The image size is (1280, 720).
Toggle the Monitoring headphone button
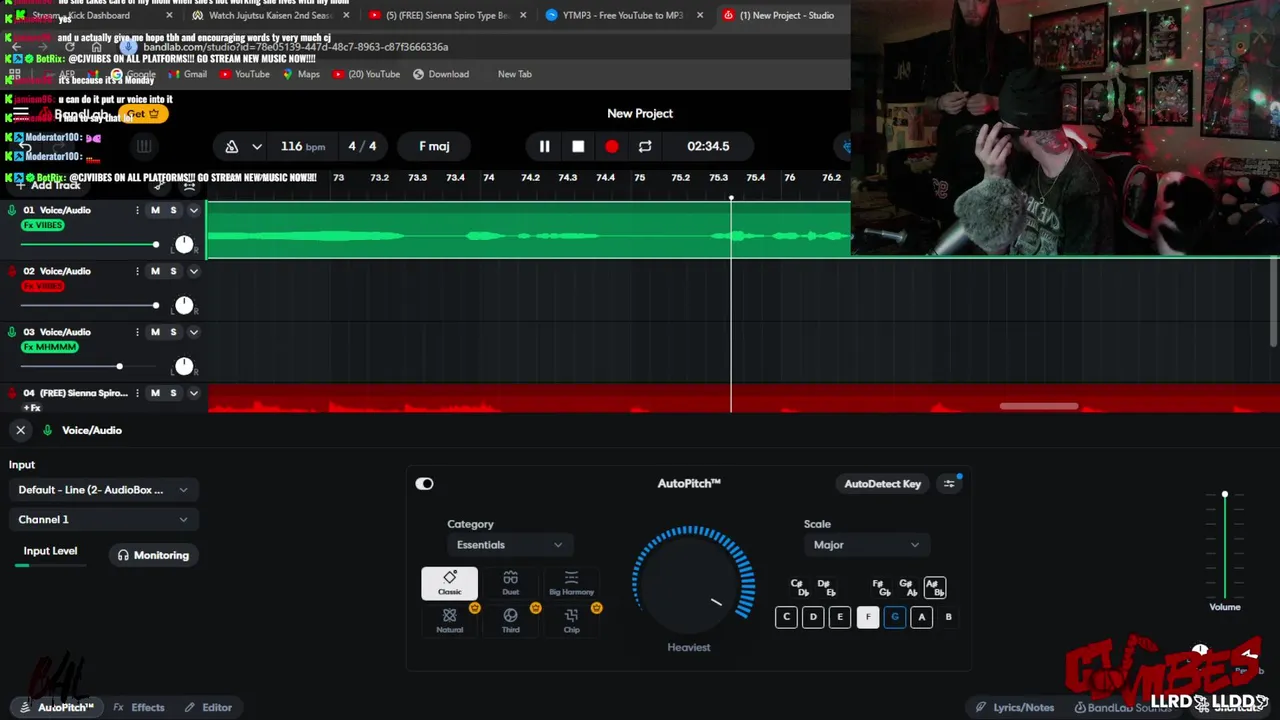click(153, 555)
